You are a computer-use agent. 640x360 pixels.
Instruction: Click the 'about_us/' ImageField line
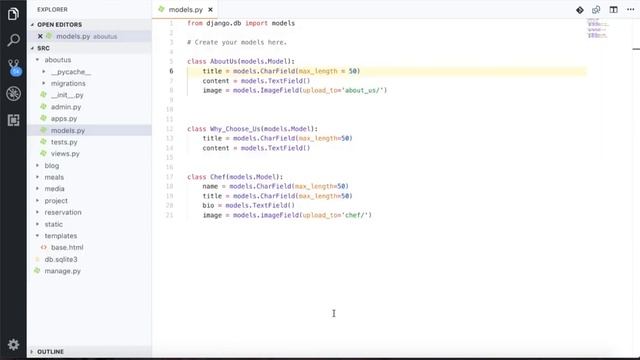(295, 90)
